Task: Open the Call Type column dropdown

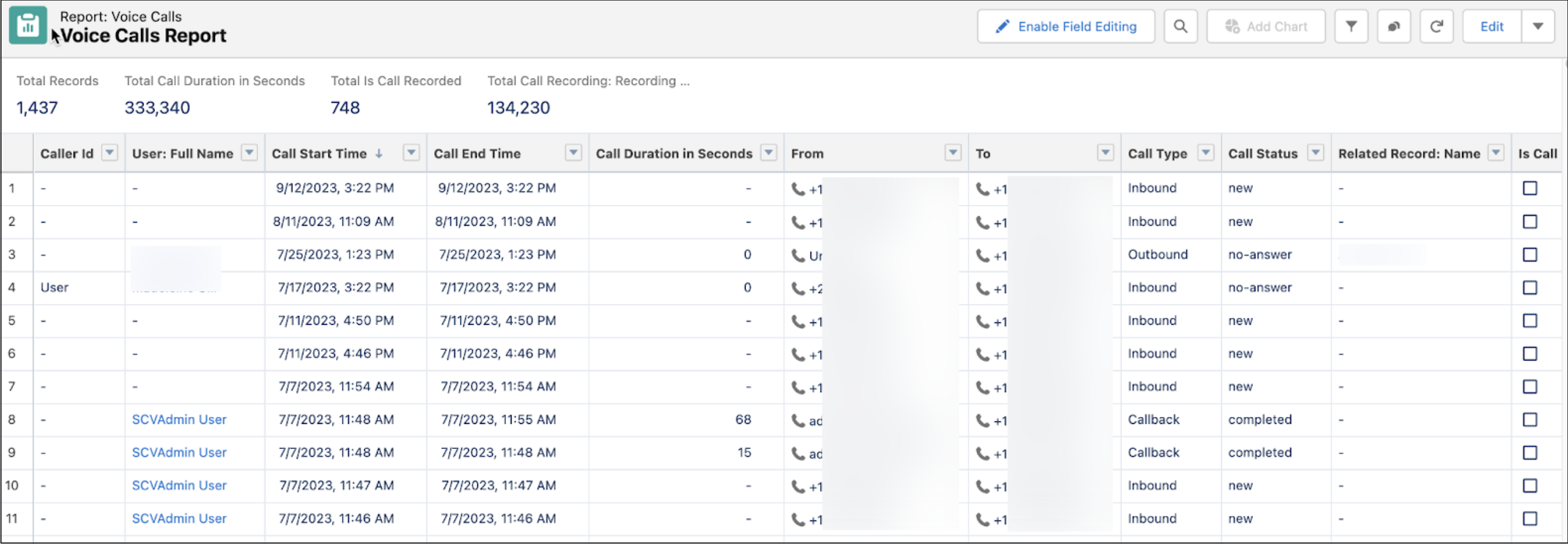Action: tap(1205, 153)
